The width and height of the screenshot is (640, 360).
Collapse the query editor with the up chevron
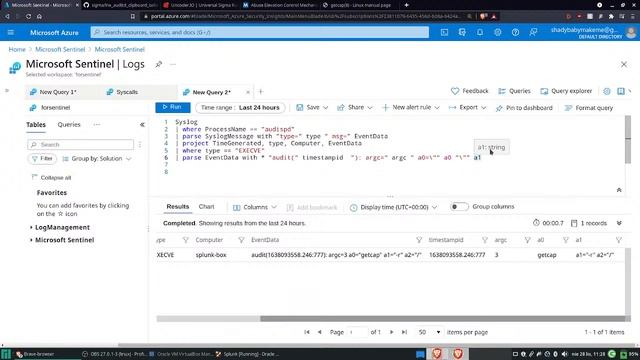pos(619,190)
